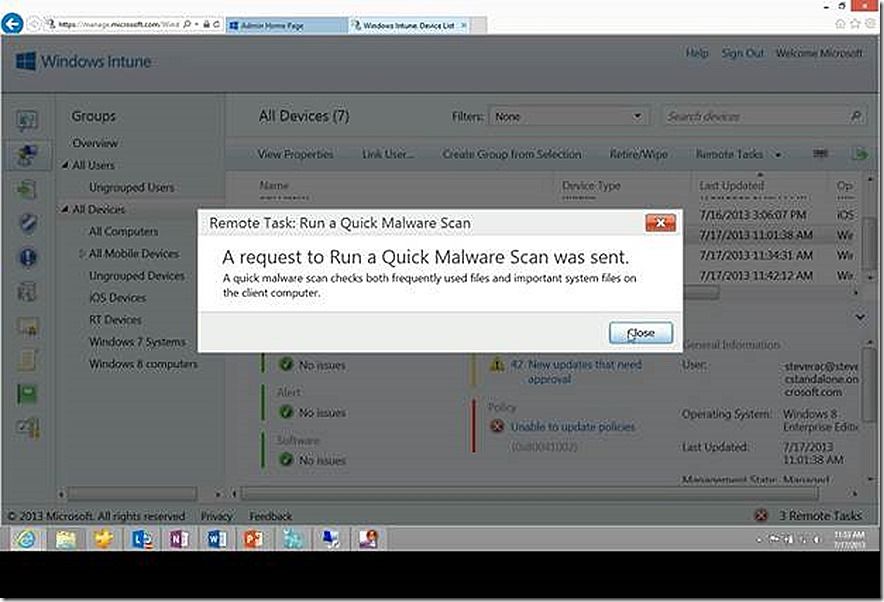Expand the All Mobile Devices node
The width and height of the screenshot is (884, 602).
pyautogui.click(x=82, y=254)
